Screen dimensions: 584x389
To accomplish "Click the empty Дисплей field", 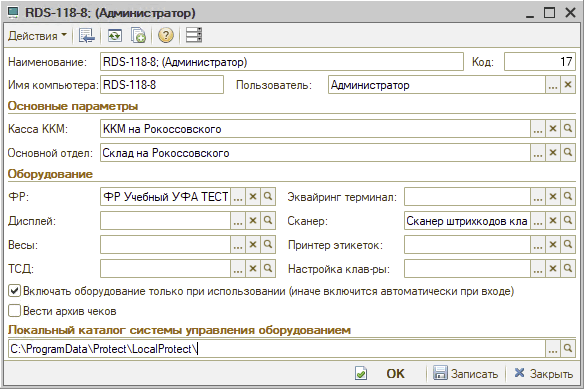I will (x=165, y=221).
